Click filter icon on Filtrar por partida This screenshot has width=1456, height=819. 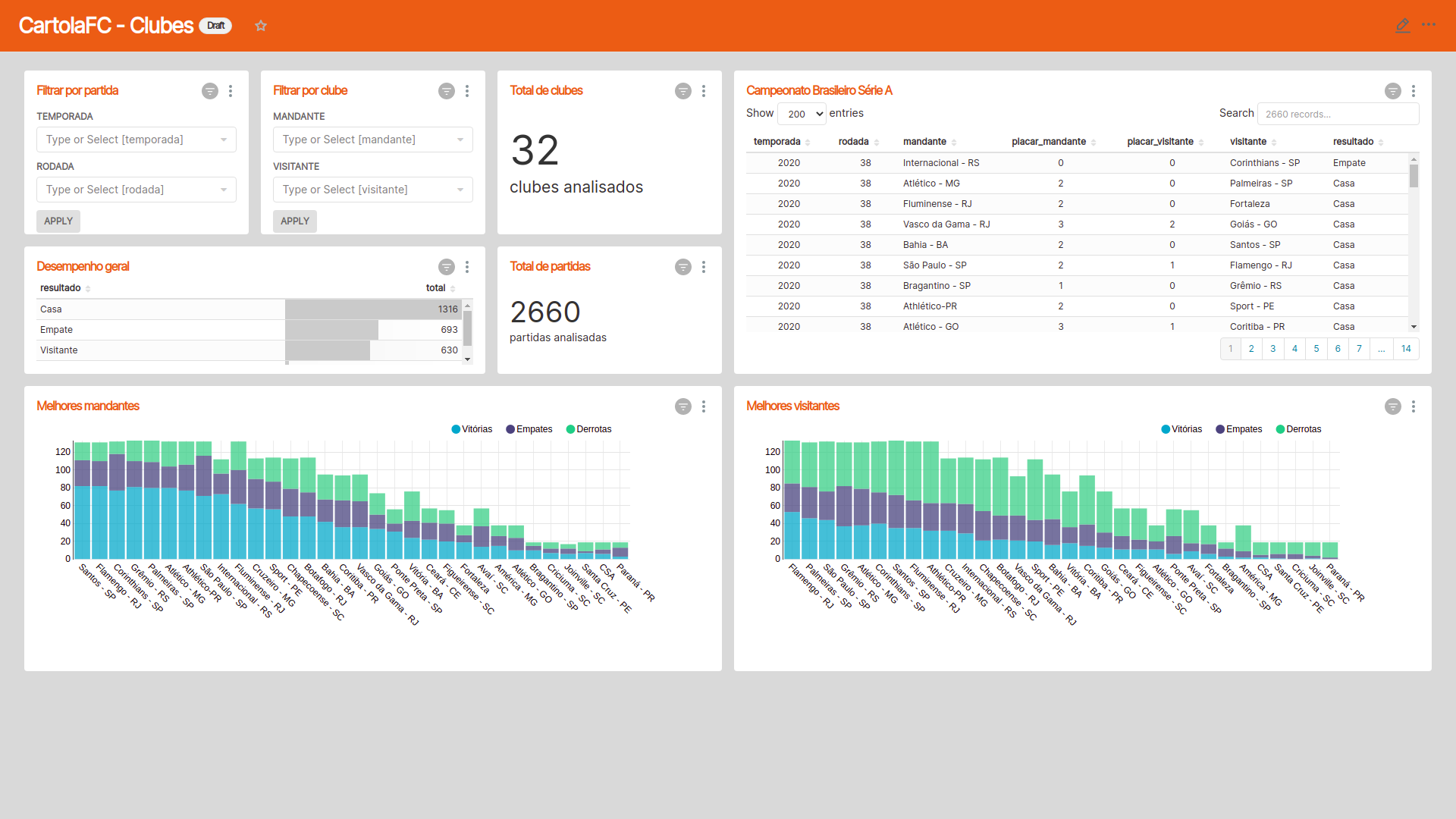210,91
